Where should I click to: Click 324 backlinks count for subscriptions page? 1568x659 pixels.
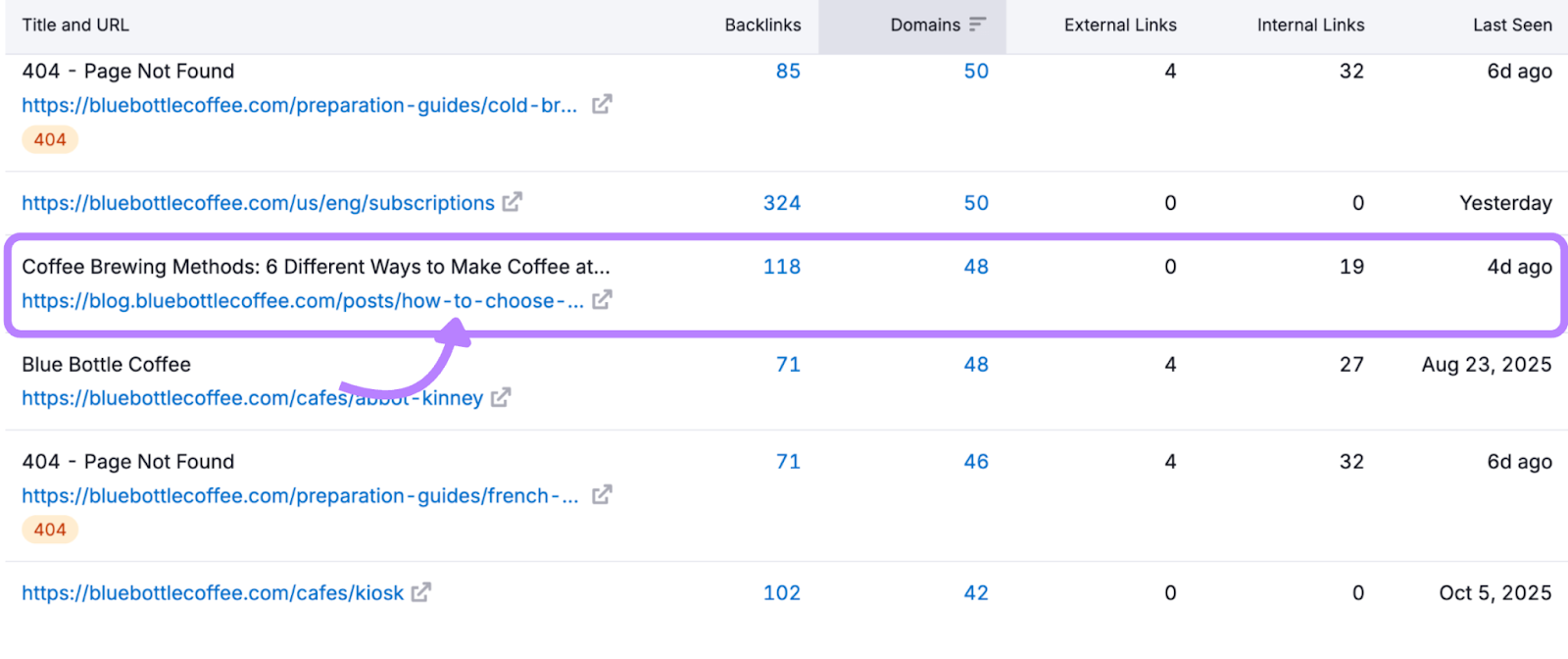[782, 203]
